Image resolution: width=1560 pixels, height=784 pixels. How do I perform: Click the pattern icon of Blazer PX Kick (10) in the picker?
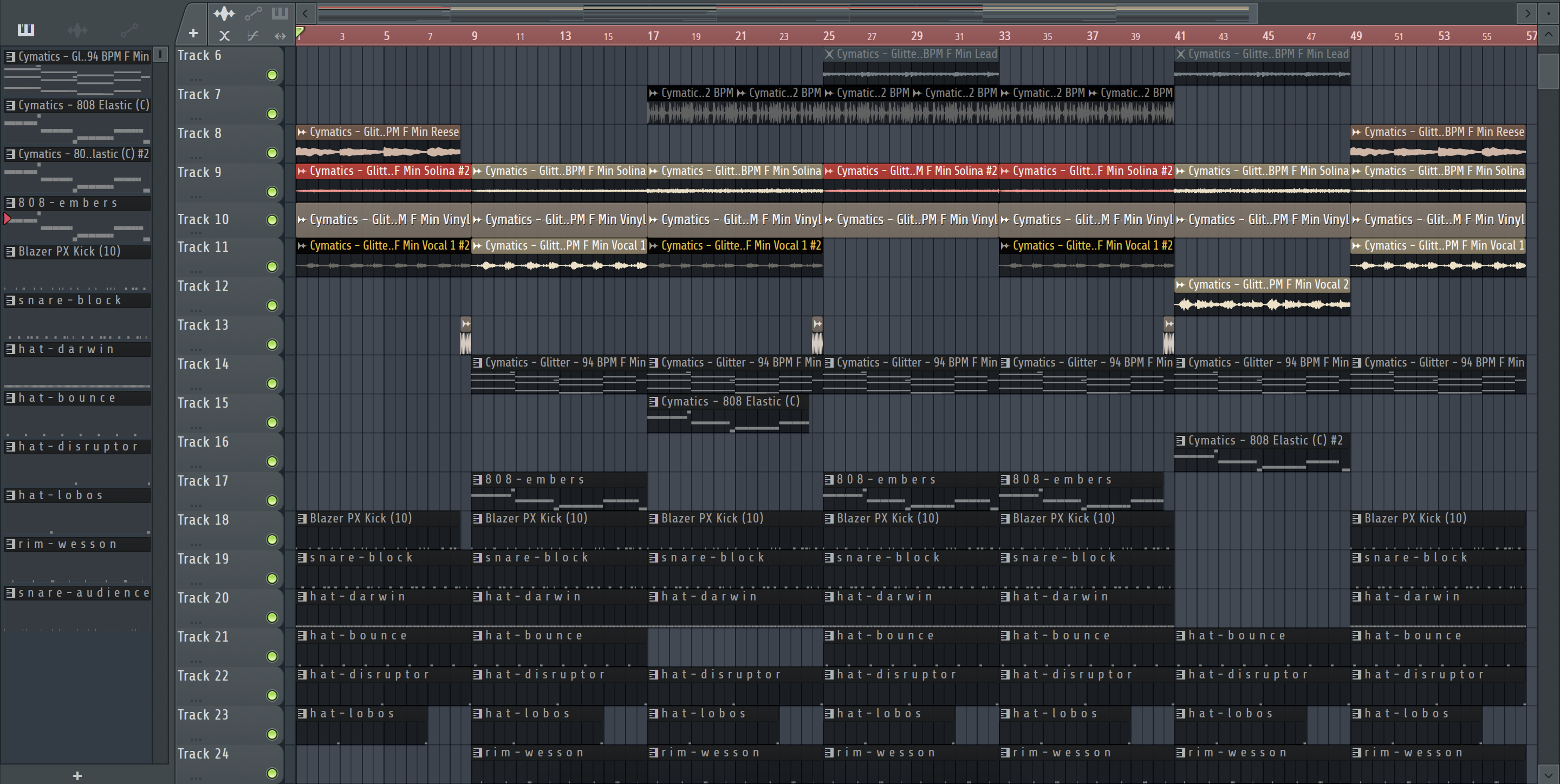[10, 251]
